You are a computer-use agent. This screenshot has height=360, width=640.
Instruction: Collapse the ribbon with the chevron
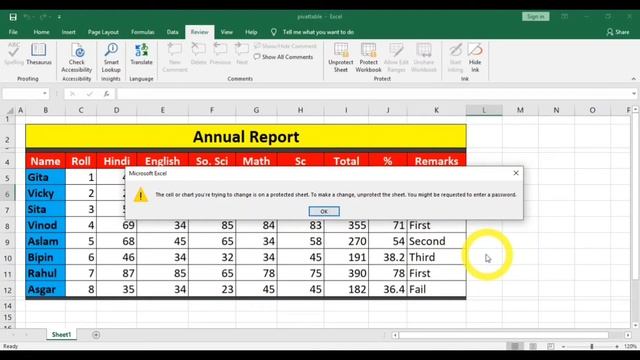coord(633,79)
